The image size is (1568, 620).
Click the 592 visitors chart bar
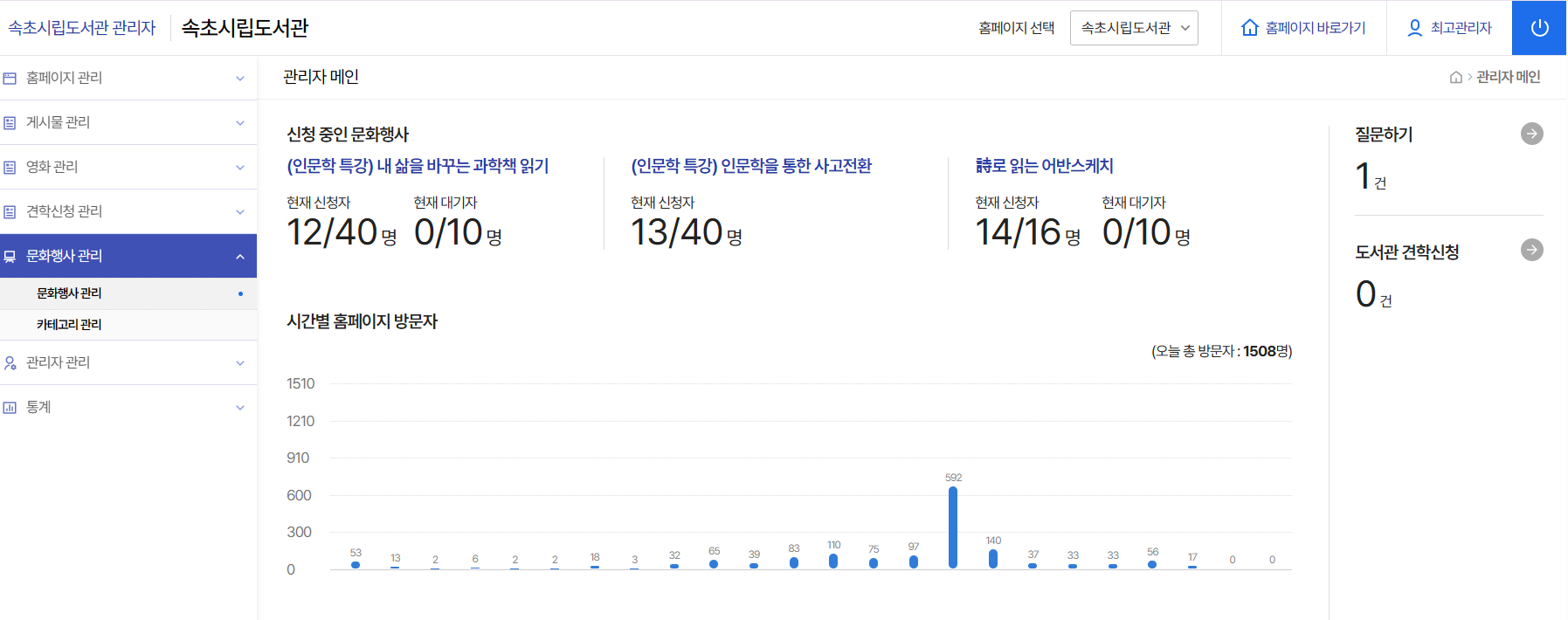click(953, 527)
